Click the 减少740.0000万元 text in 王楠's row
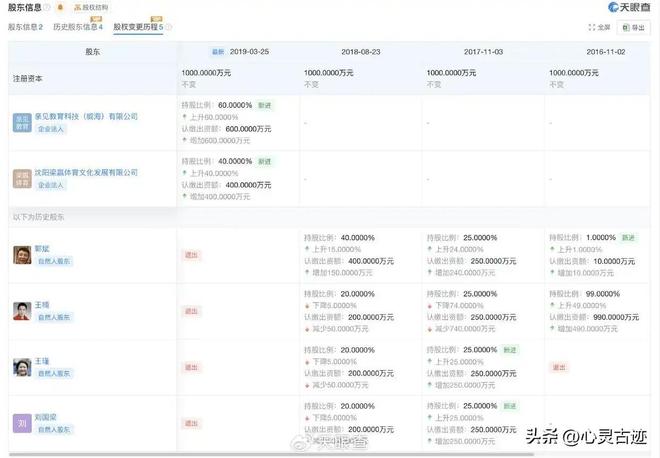Image resolution: width=660 pixels, height=458 pixels. click(465, 329)
